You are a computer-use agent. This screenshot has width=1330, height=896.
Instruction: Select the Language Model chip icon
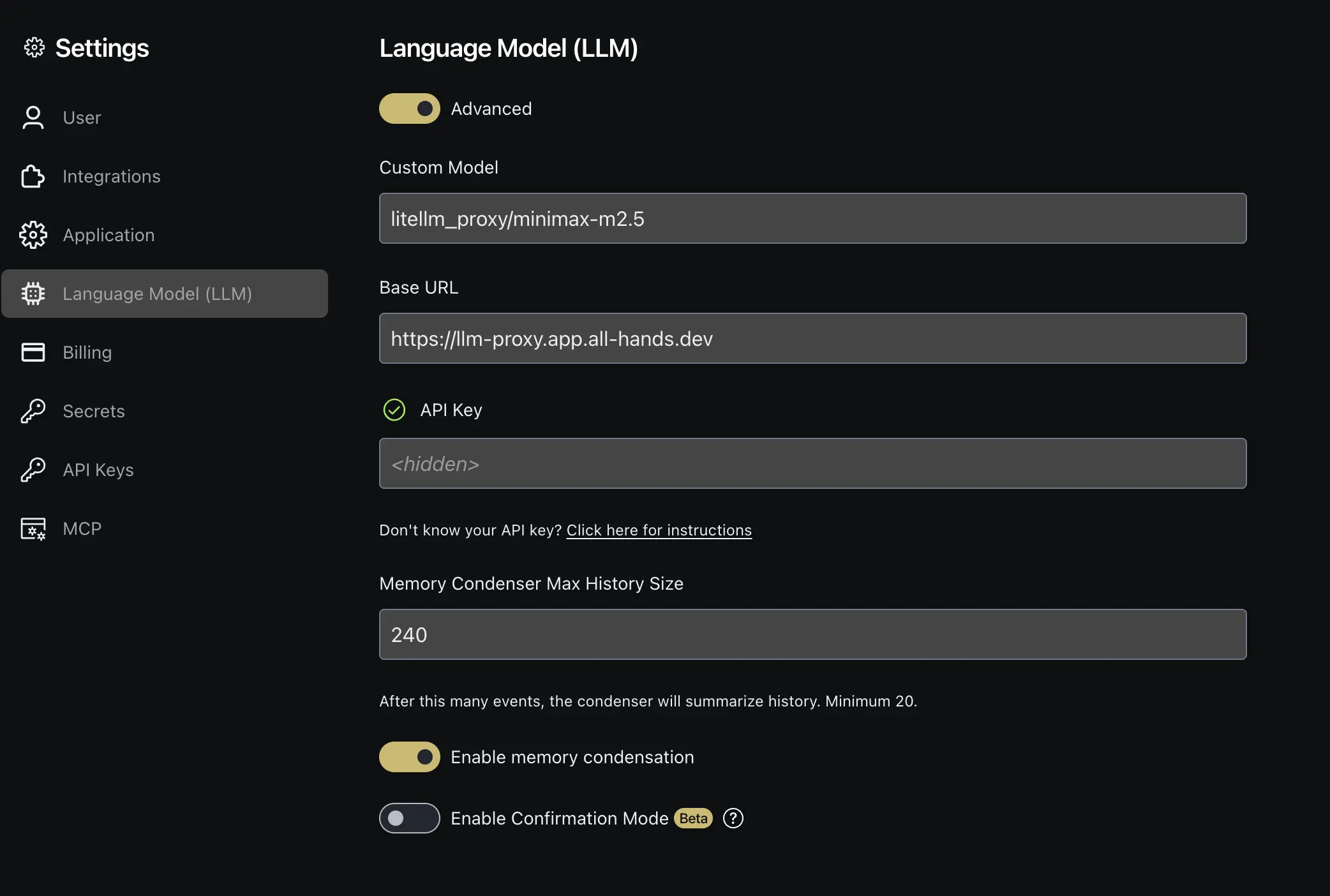click(x=33, y=294)
